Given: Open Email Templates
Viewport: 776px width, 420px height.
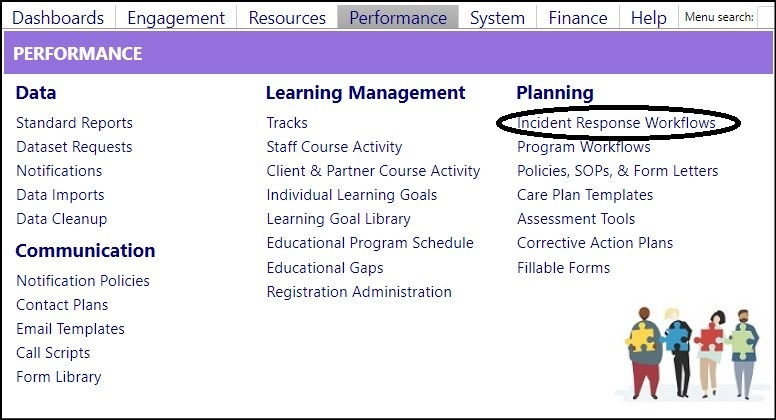Looking at the screenshot, I should coord(70,329).
